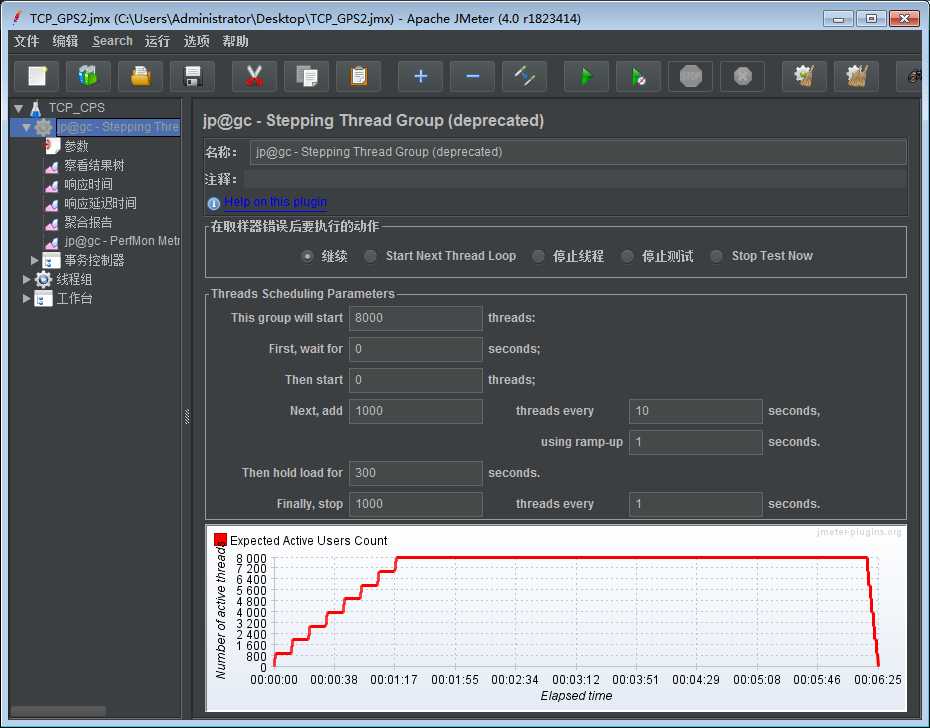930x728 pixels.
Task: Click the Then hold load for field
Action: coord(416,473)
